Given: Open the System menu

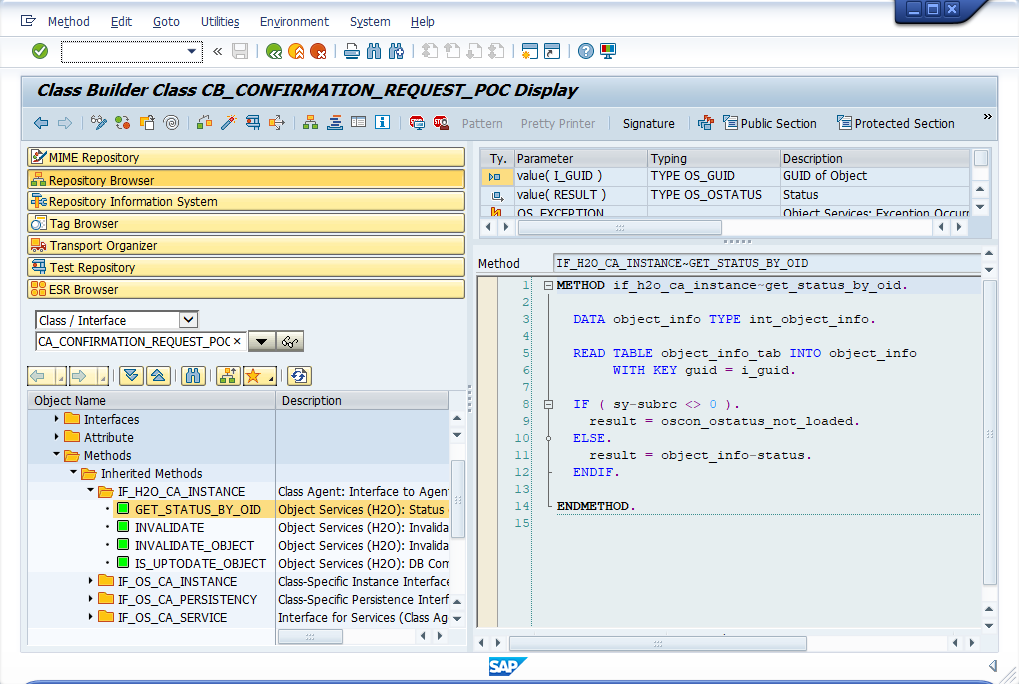Looking at the screenshot, I should tap(370, 21).
